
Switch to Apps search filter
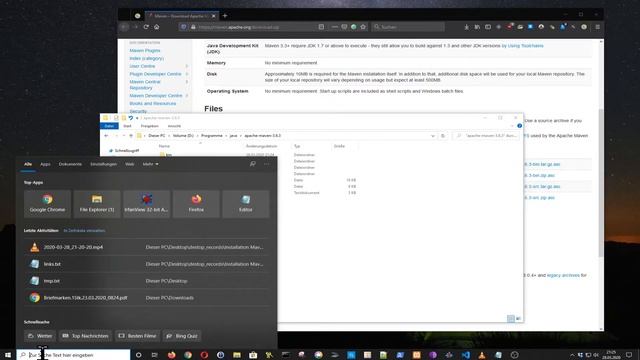coord(45,164)
